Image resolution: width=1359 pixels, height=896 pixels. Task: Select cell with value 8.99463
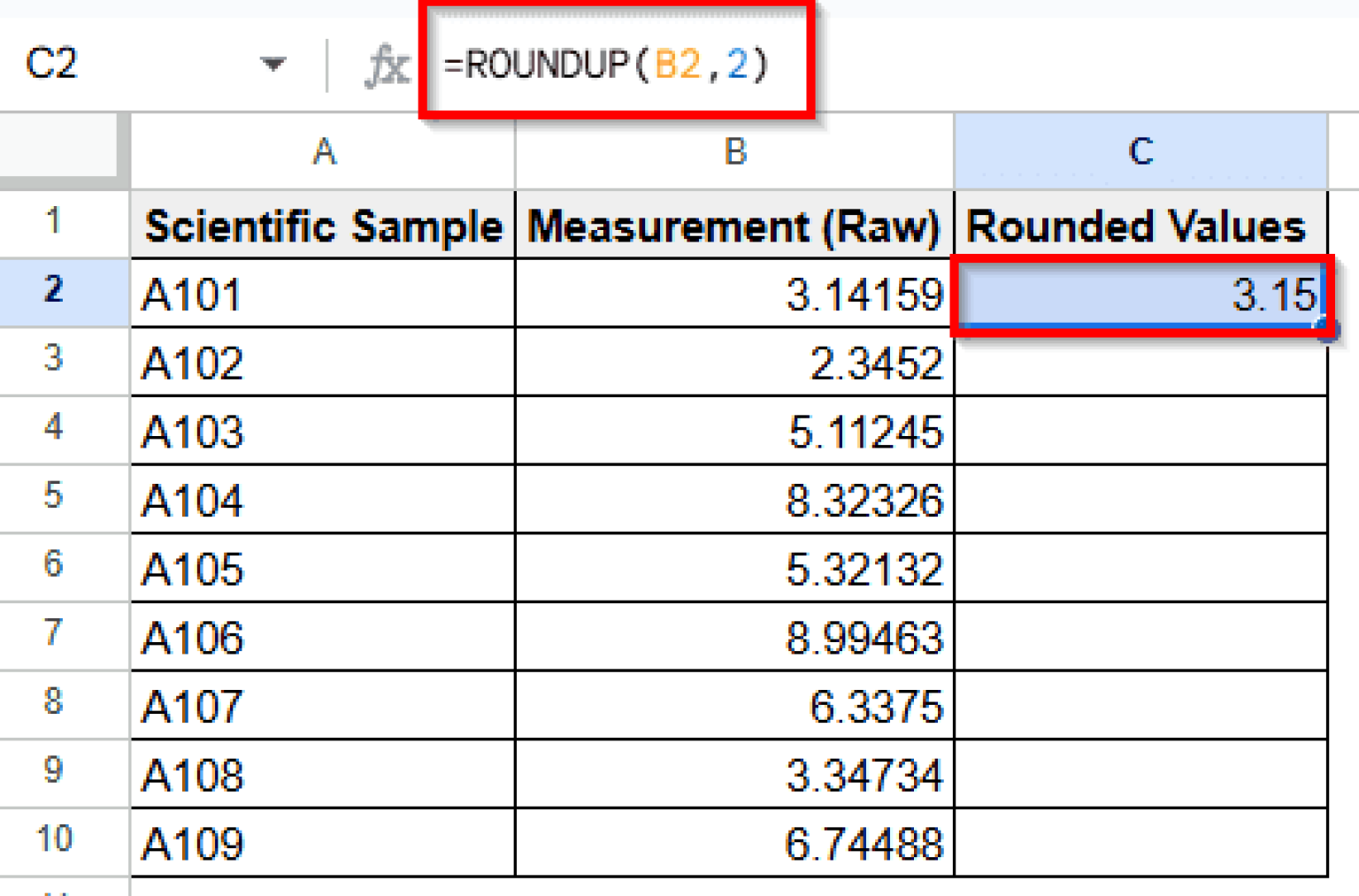tap(734, 638)
